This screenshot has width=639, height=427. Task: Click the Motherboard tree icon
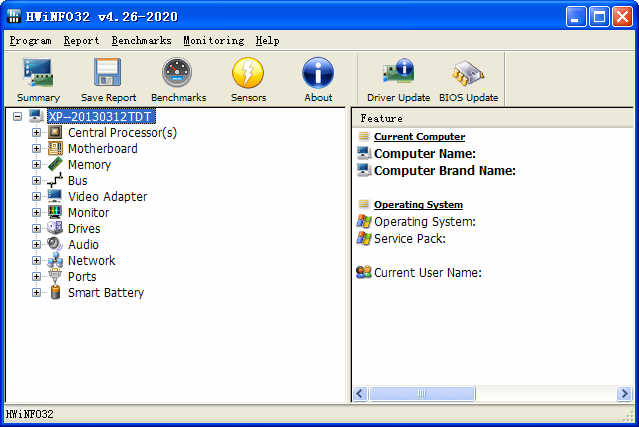pyautogui.click(x=55, y=148)
